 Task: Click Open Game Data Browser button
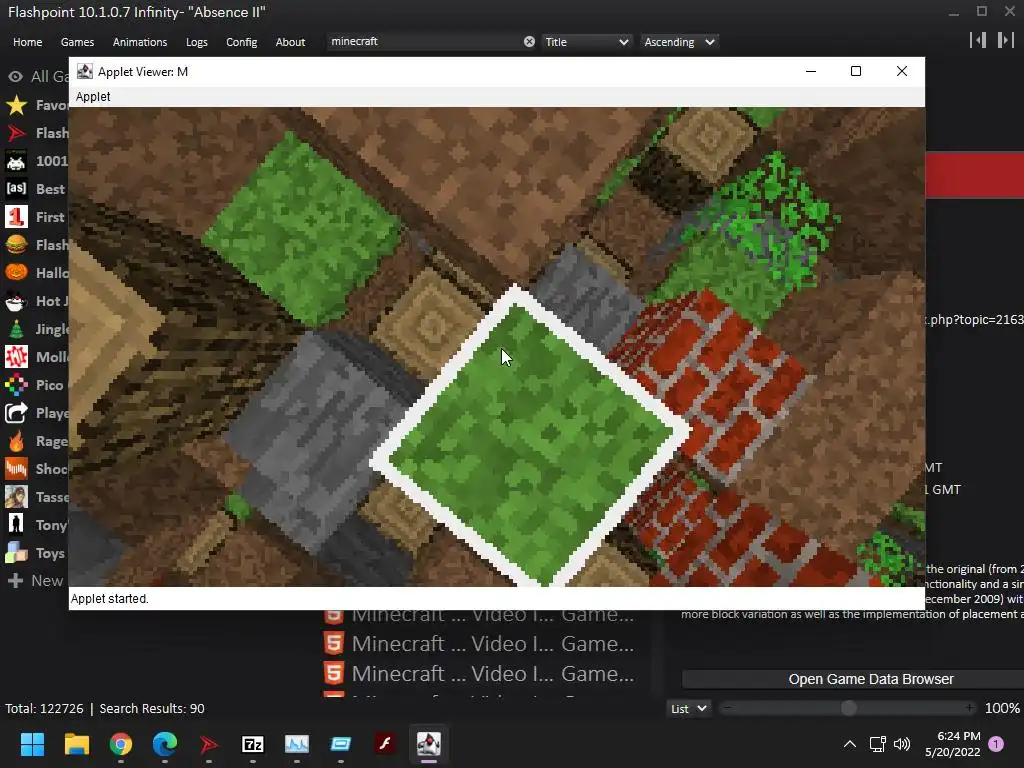[871, 679]
